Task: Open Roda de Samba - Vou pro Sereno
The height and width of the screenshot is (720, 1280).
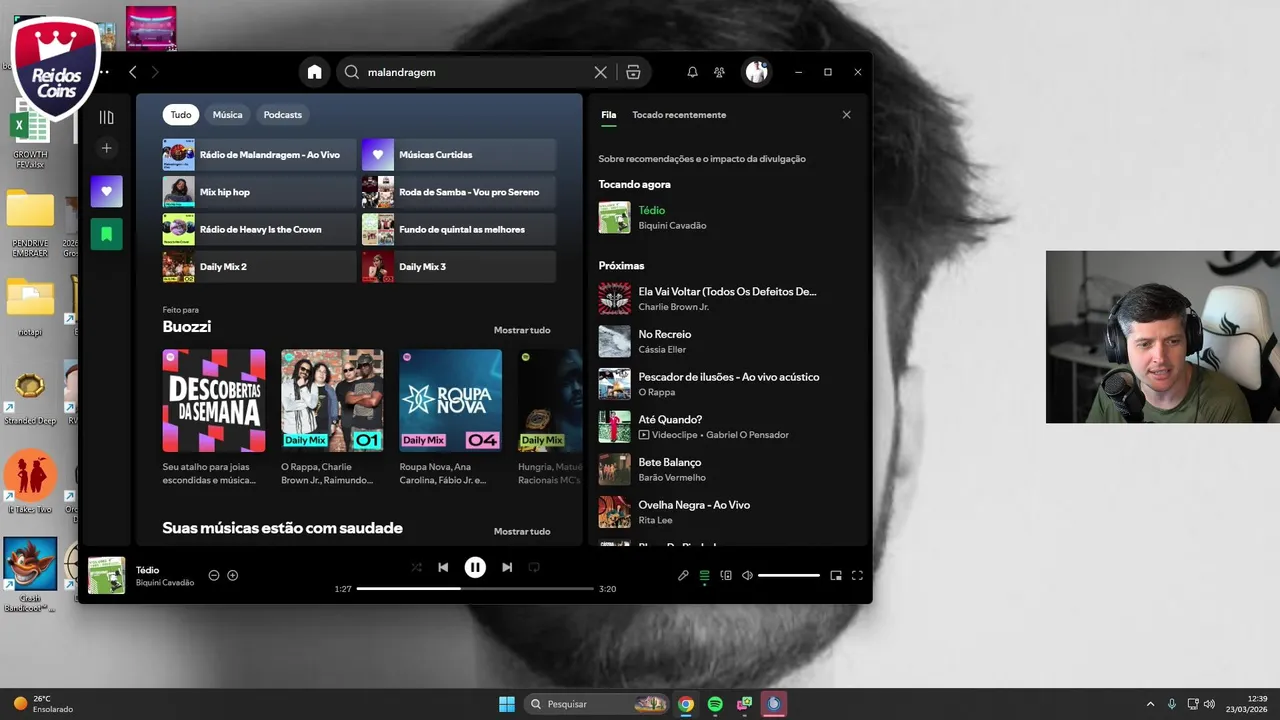Action: pyautogui.click(x=458, y=192)
